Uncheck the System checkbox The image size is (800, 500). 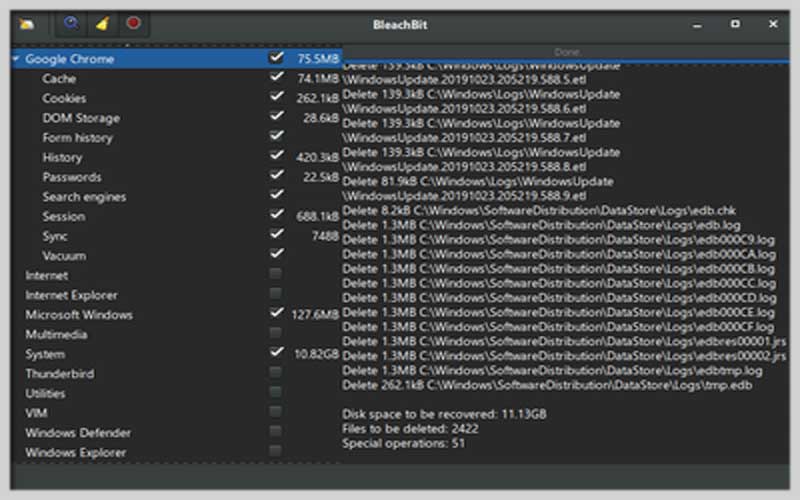[276, 352]
